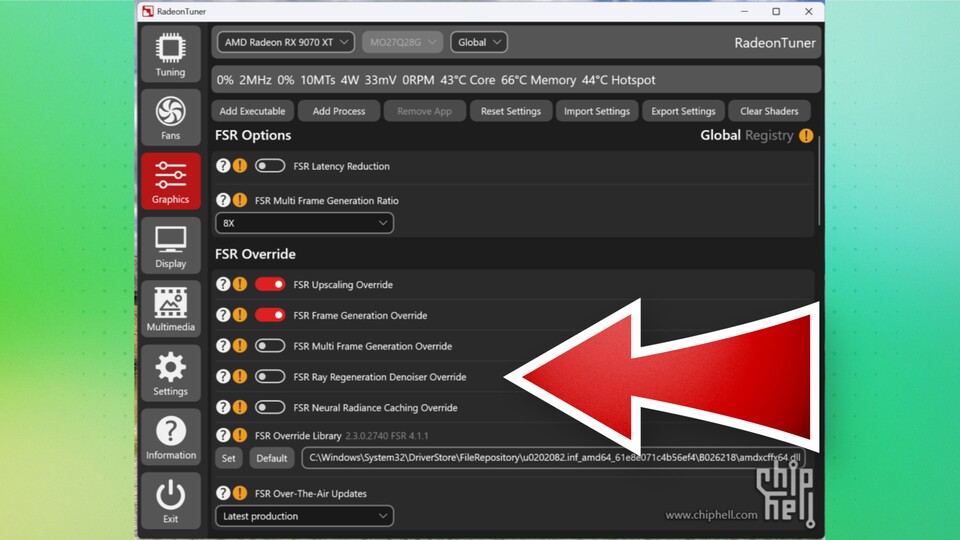Click help icon beside FSR Latency Reduction
This screenshot has height=540, width=960.
click(x=223, y=166)
